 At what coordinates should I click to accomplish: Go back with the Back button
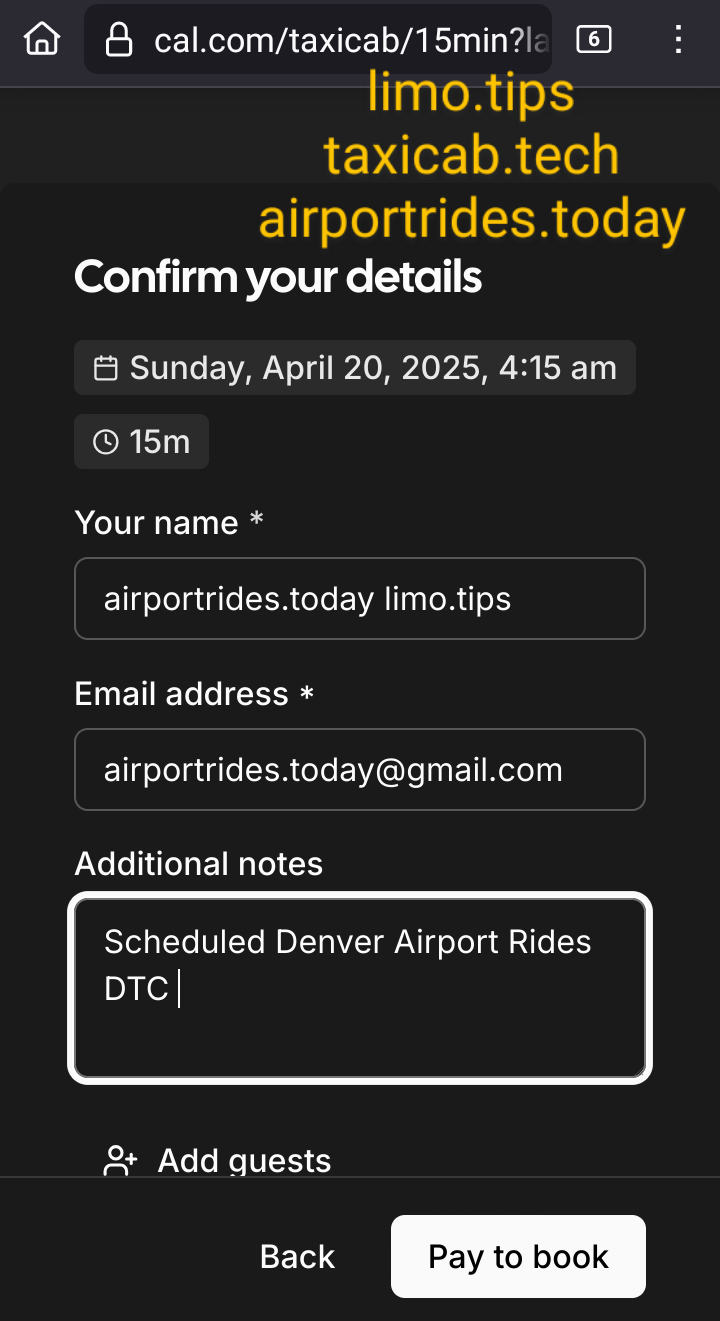297,1256
